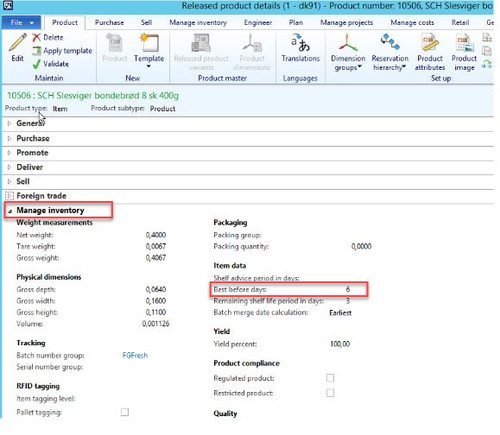Click the New Template icon
This screenshot has width=500, height=435.
149,43
